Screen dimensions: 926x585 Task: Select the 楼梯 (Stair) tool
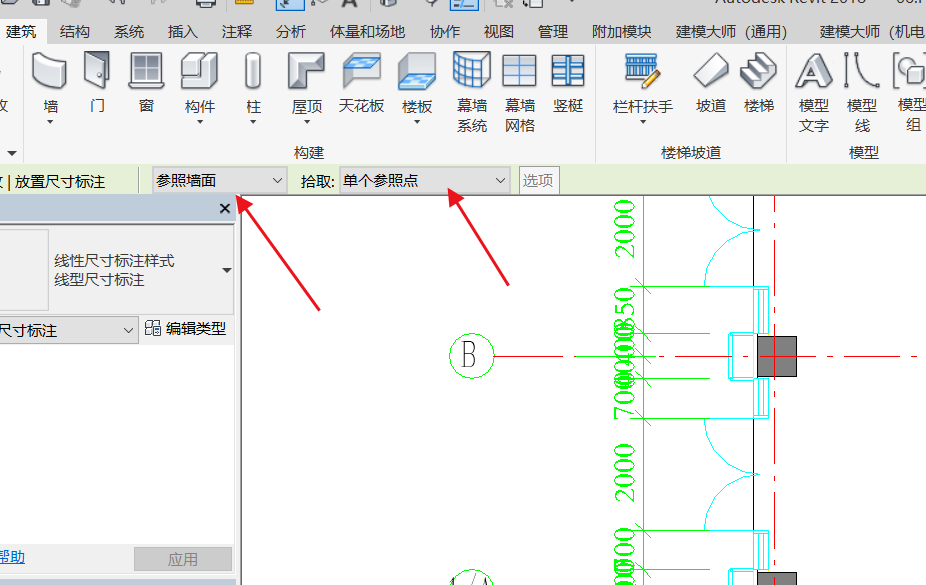point(759,73)
